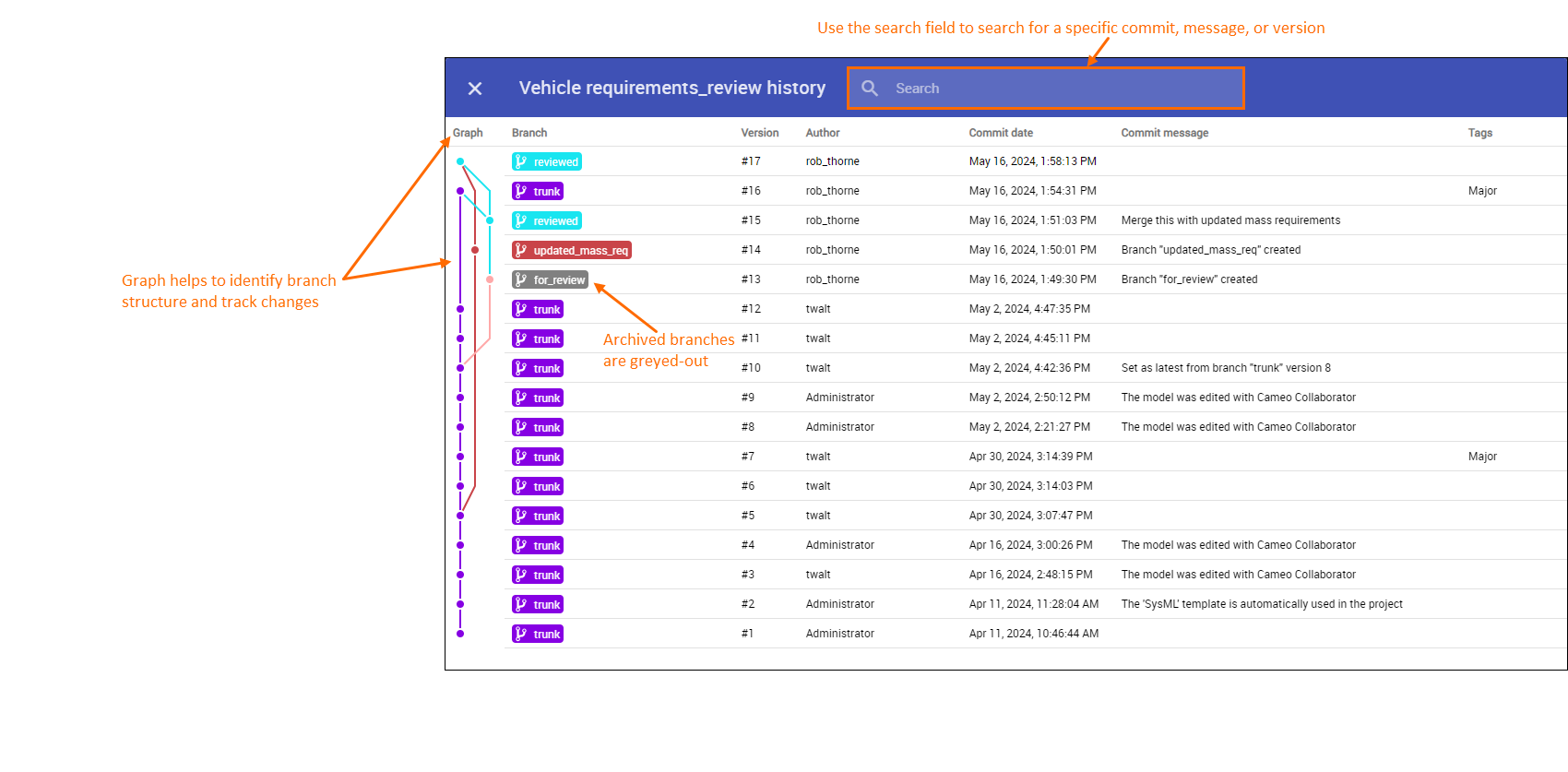Click the trunk branch tag for version #12

(x=538, y=309)
